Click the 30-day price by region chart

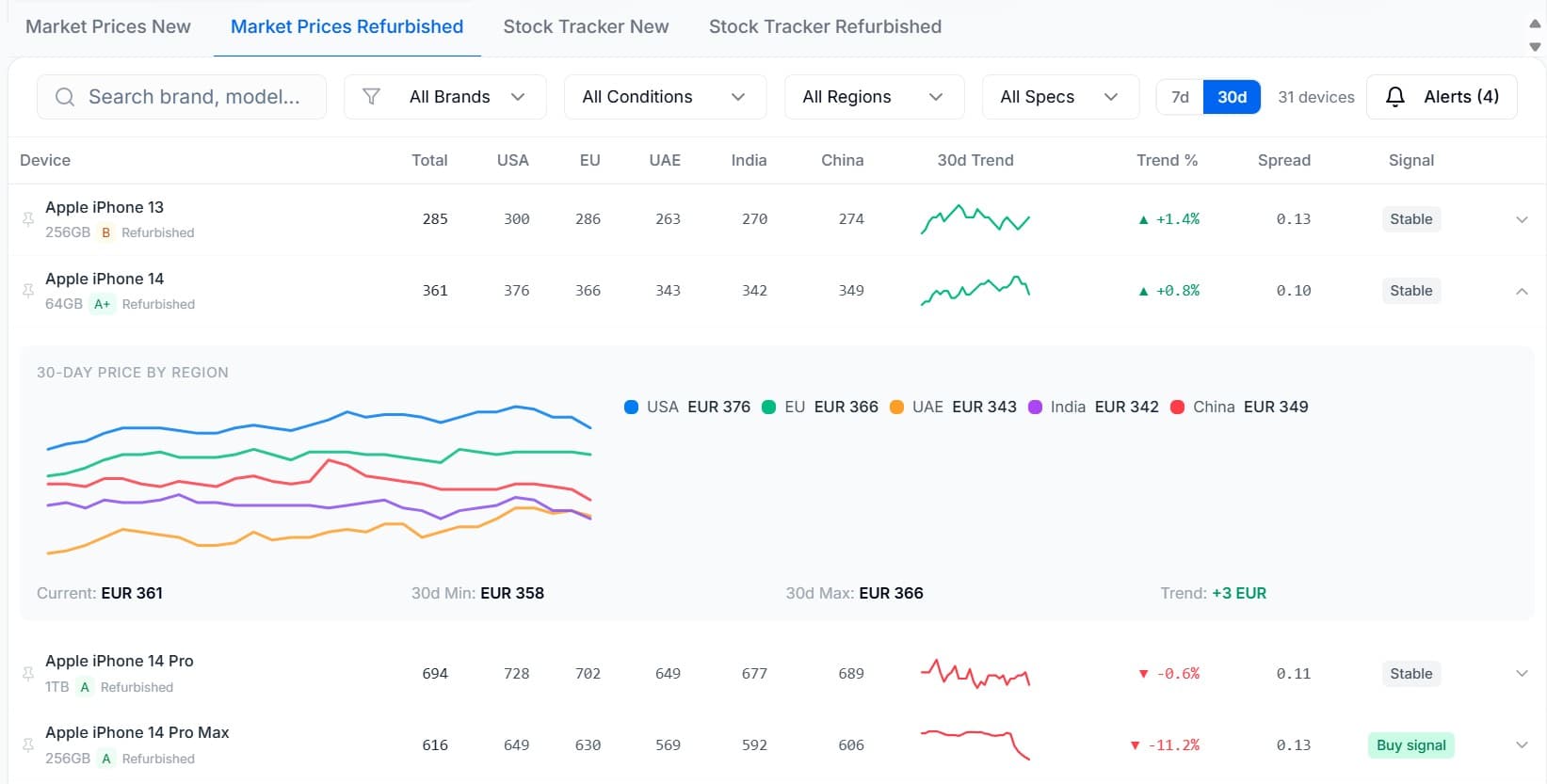(319, 480)
